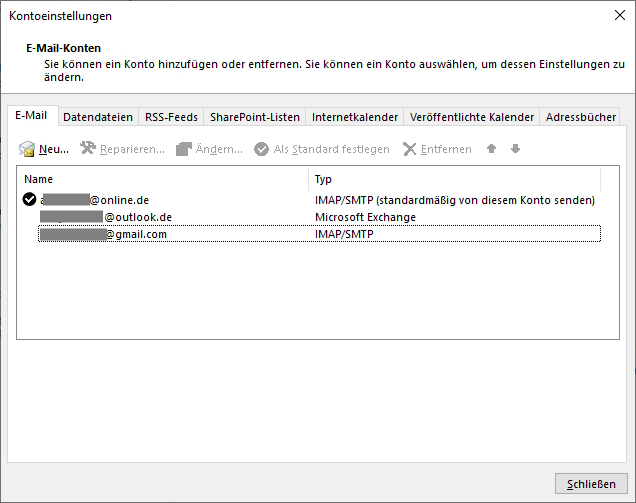Click the Name column header
The height and width of the screenshot is (503, 636).
coord(163,179)
